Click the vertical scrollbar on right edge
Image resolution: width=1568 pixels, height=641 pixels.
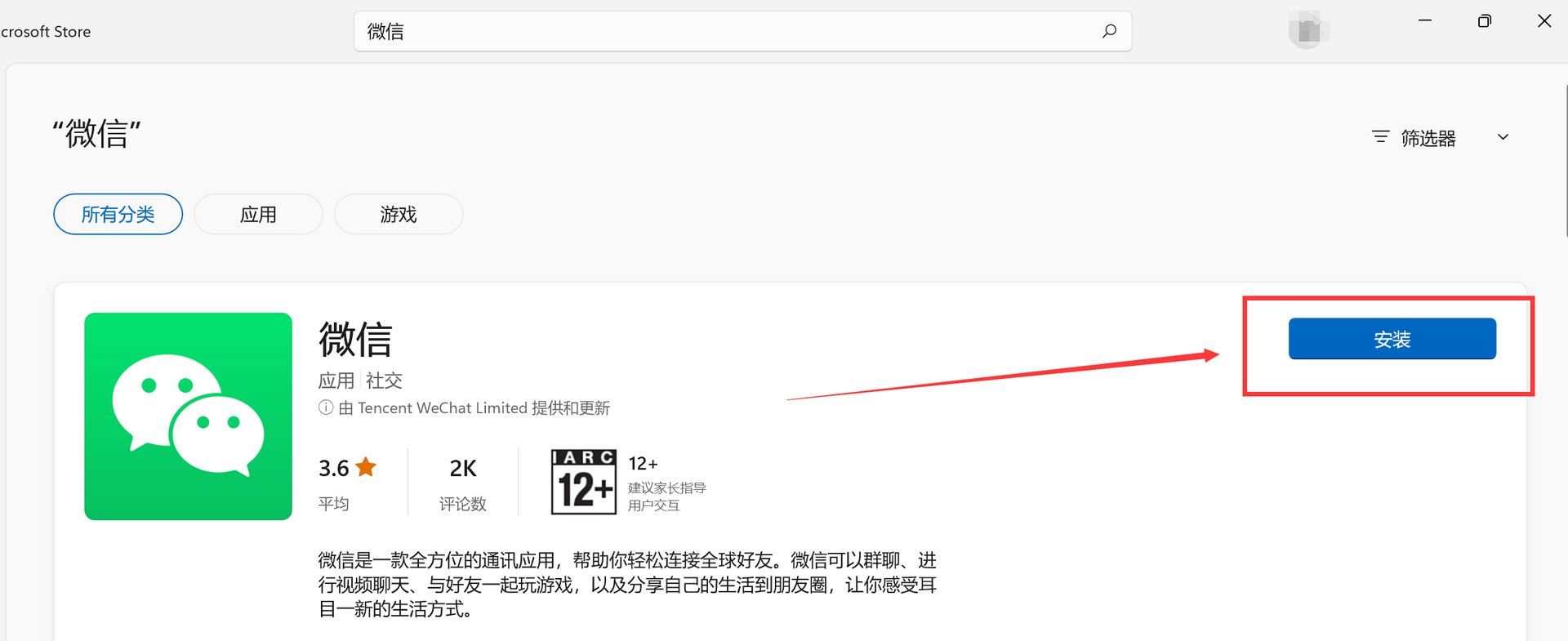(1565, 159)
